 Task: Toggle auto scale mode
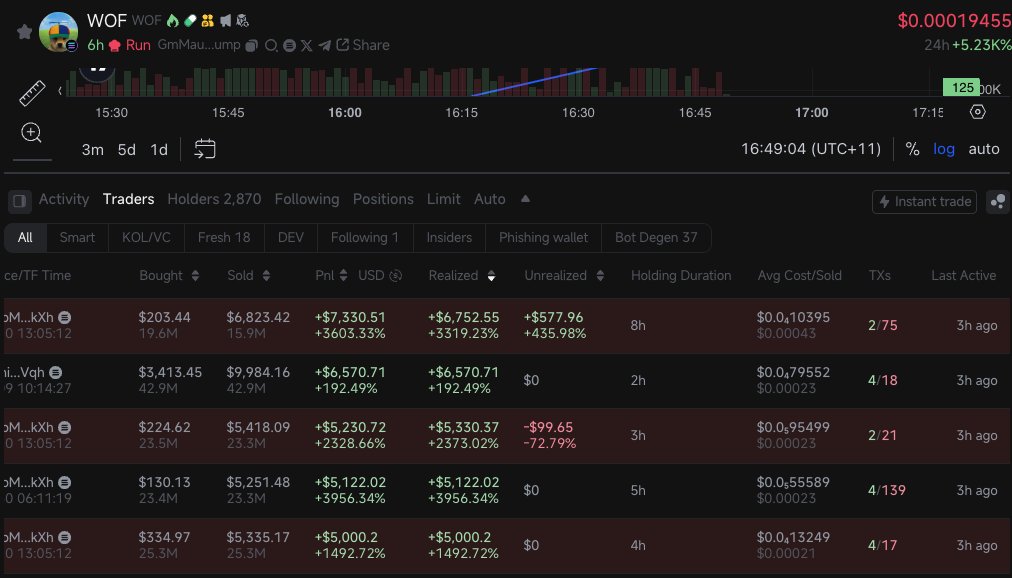click(x=984, y=149)
